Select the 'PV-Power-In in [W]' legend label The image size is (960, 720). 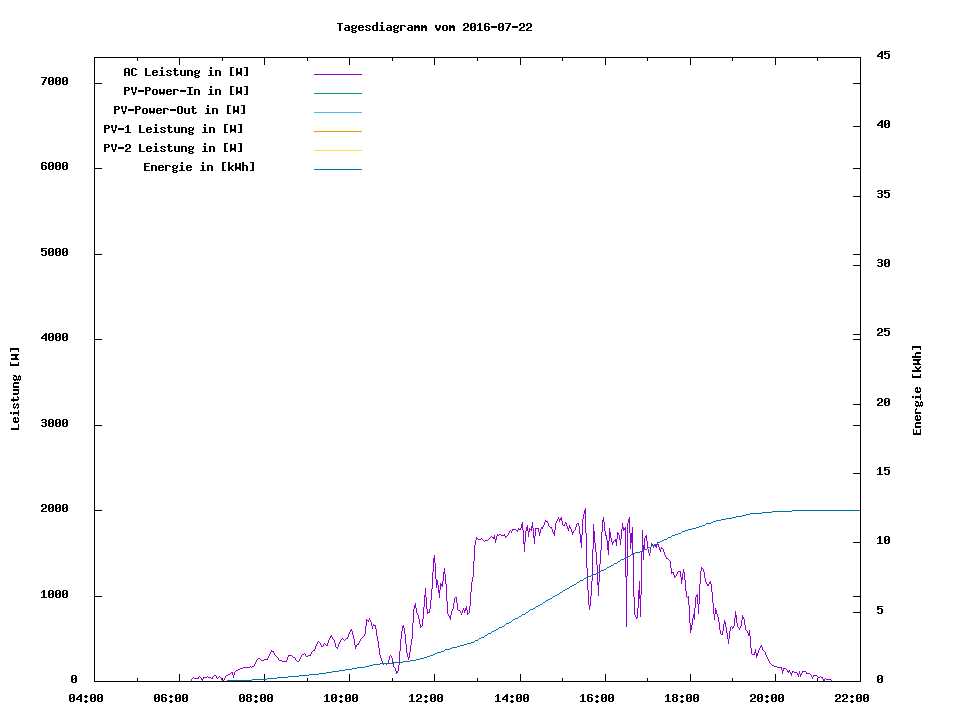point(186,91)
